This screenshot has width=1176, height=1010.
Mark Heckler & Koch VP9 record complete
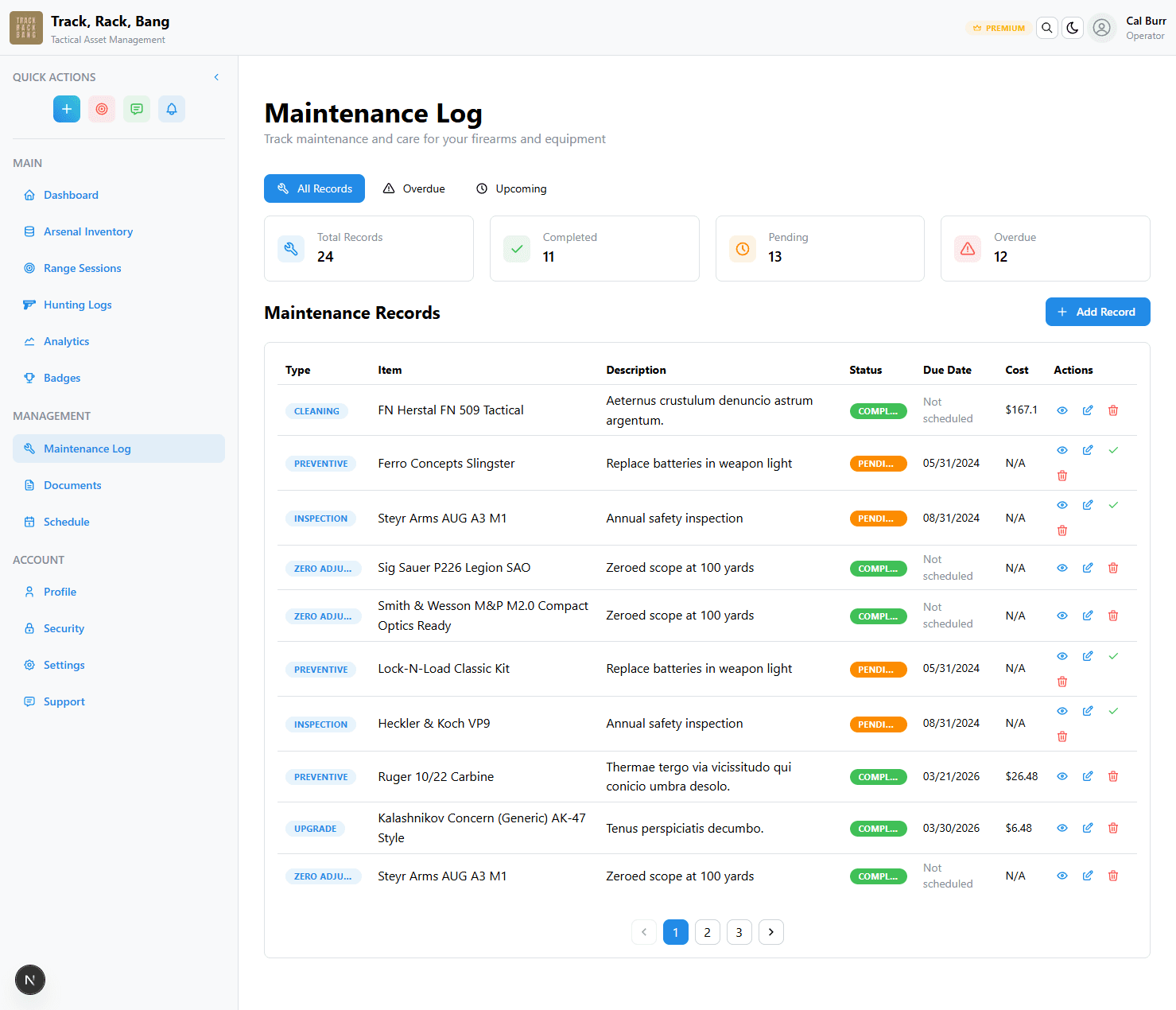(1113, 711)
